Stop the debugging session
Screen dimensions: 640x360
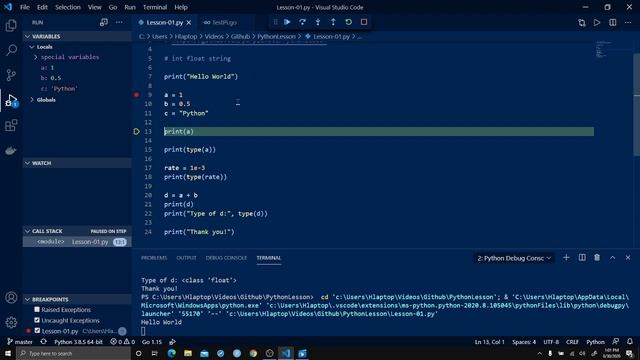pyautogui.click(x=364, y=22)
